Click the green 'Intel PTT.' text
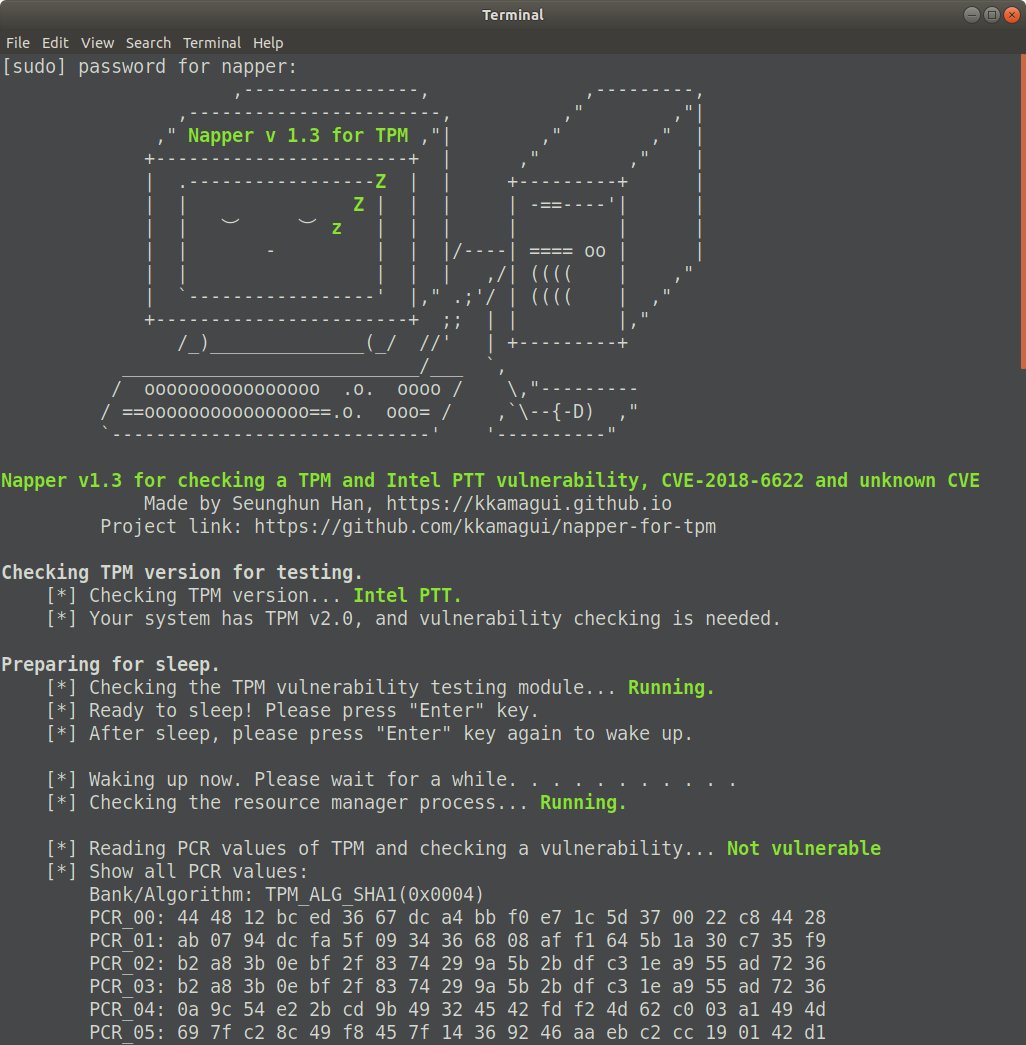 [x=407, y=595]
